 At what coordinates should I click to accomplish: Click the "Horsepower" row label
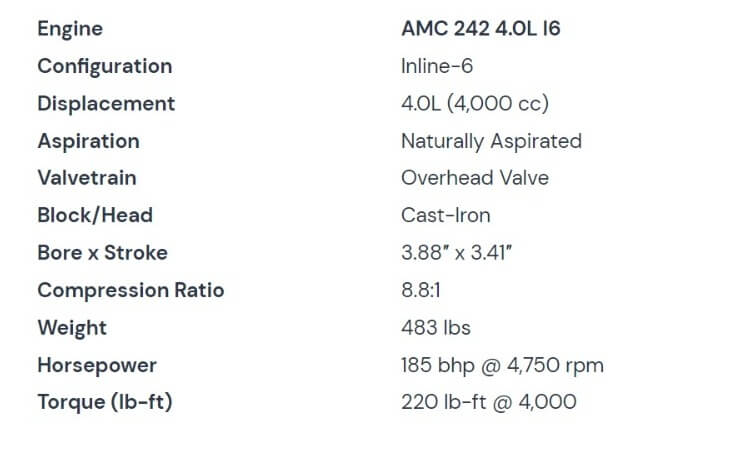pyautogui.click(x=97, y=365)
